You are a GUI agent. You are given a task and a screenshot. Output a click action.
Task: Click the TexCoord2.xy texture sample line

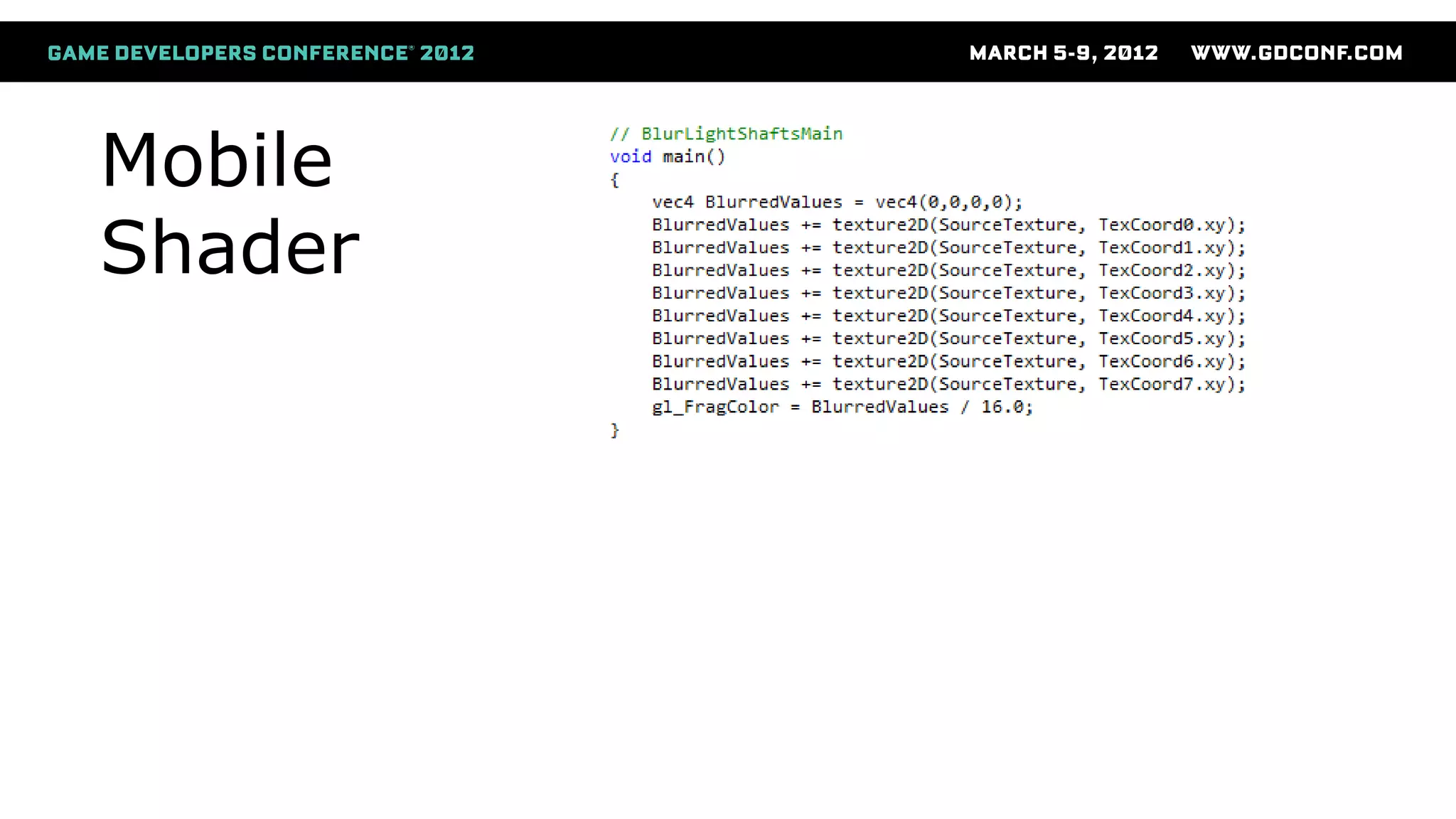948,270
